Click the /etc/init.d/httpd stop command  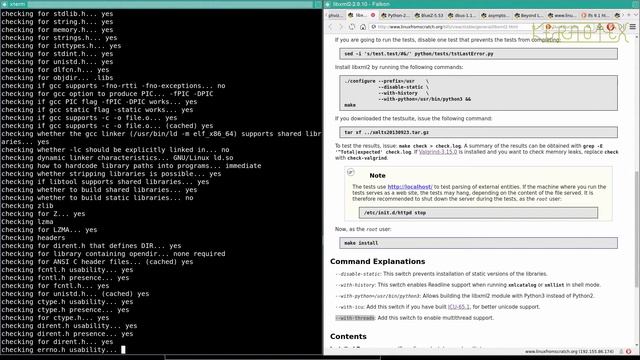pyautogui.click(x=478, y=213)
